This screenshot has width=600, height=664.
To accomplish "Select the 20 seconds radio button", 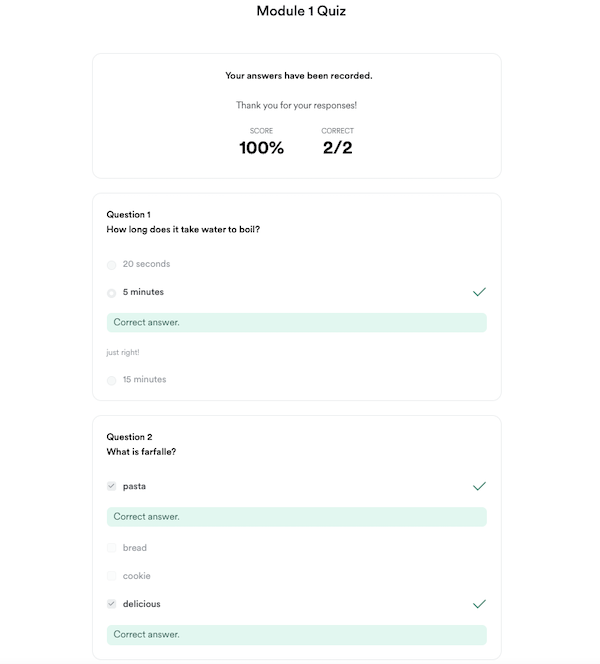I will point(111,265).
